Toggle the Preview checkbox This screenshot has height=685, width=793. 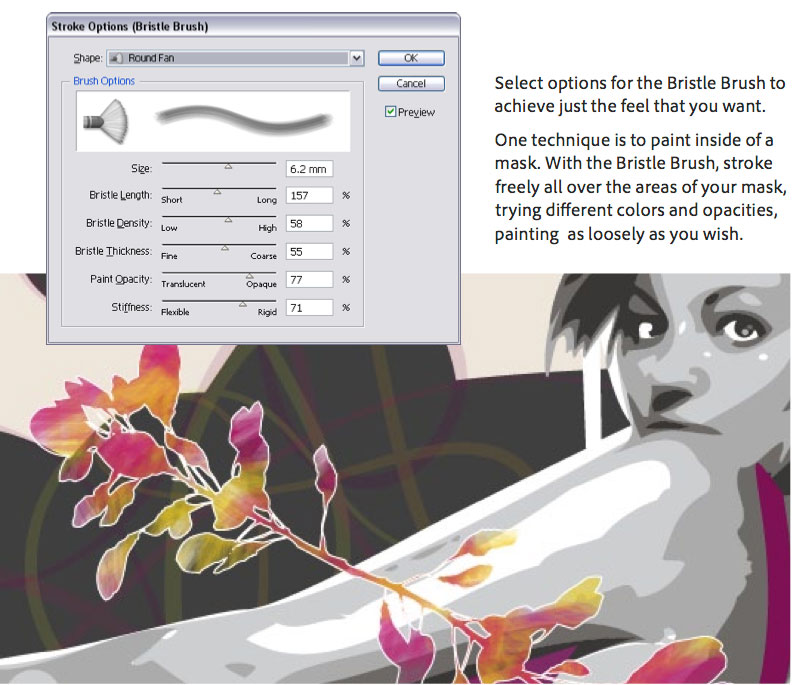pos(390,111)
